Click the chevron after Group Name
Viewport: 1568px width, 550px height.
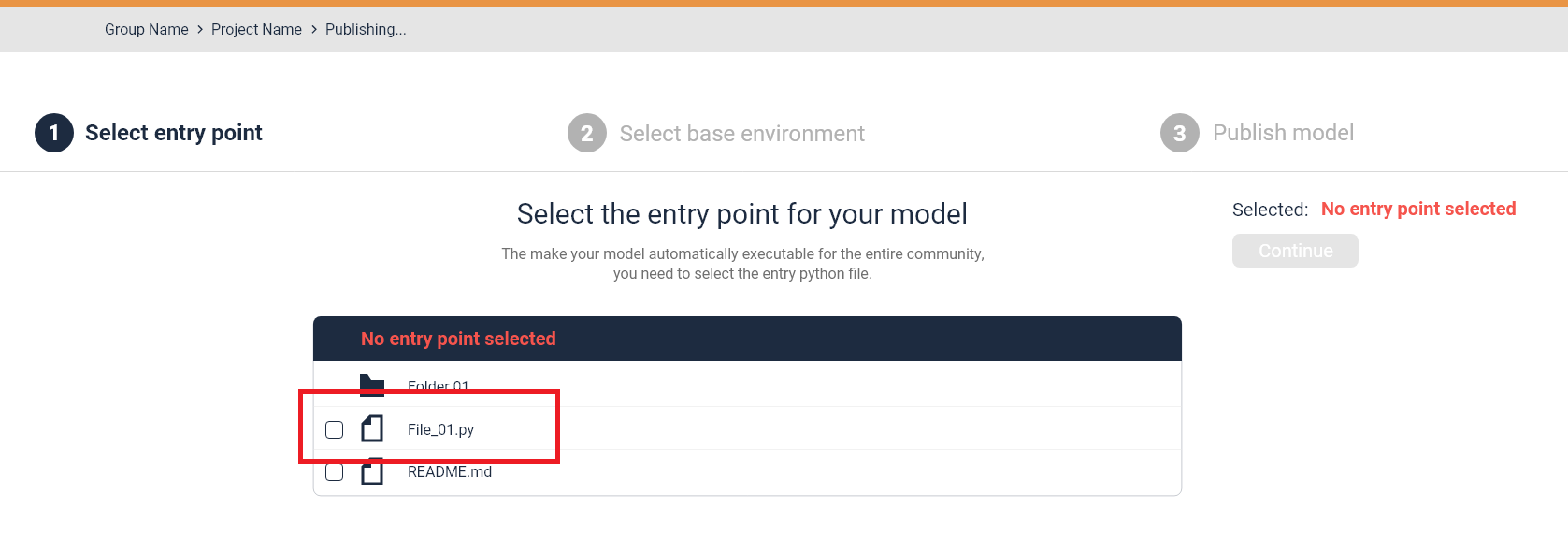click(x=200, y=30)
